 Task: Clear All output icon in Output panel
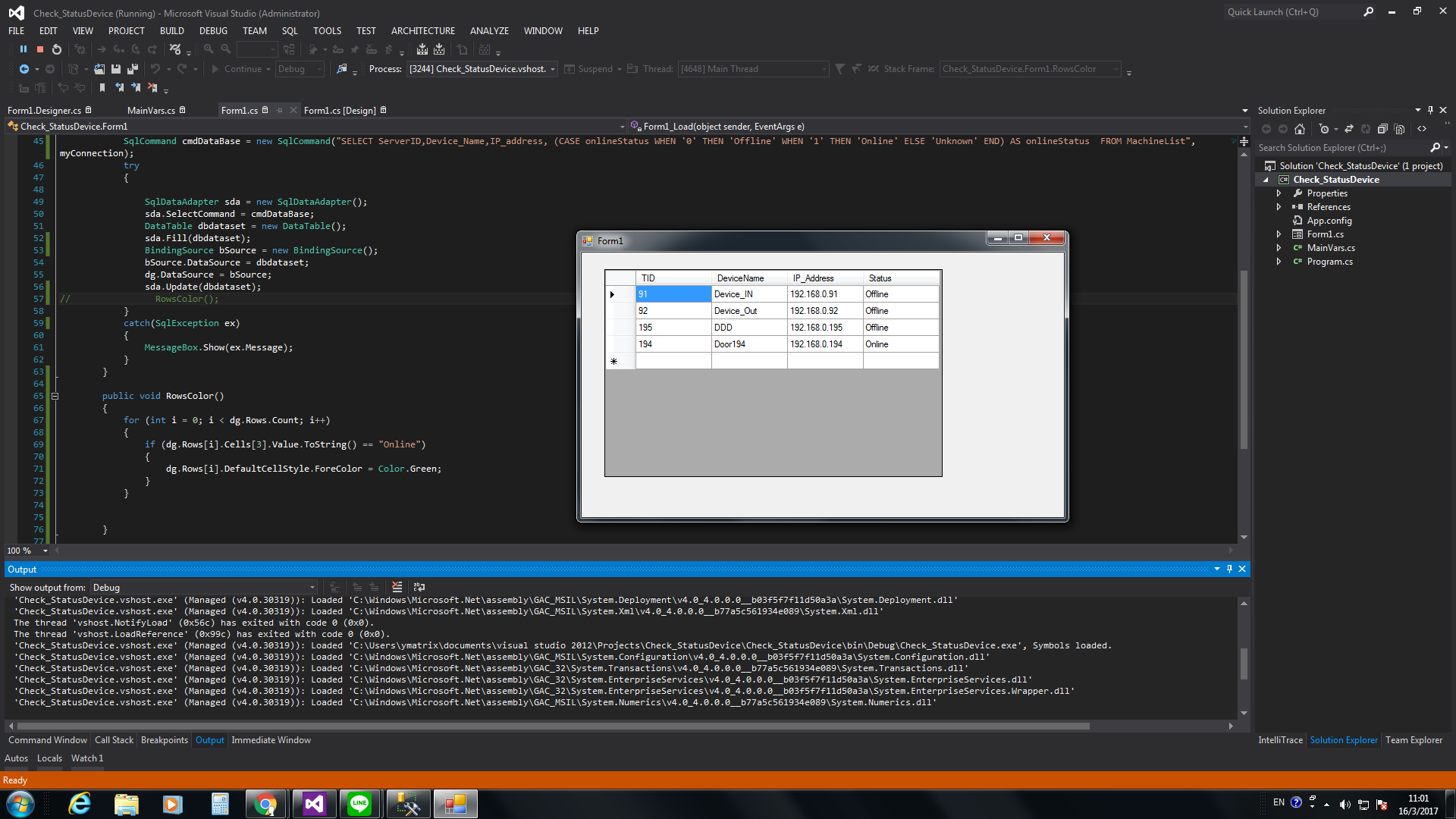tap(397, 587)
